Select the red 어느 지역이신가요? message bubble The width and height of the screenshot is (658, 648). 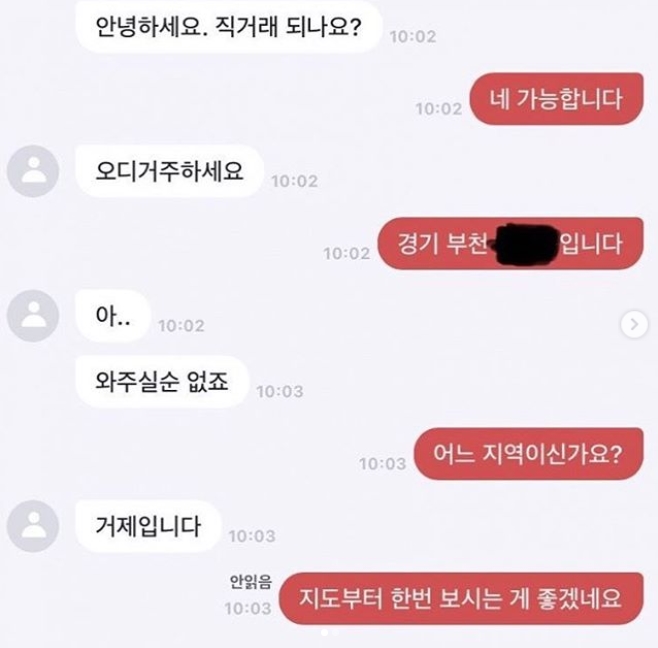[528, 454]
